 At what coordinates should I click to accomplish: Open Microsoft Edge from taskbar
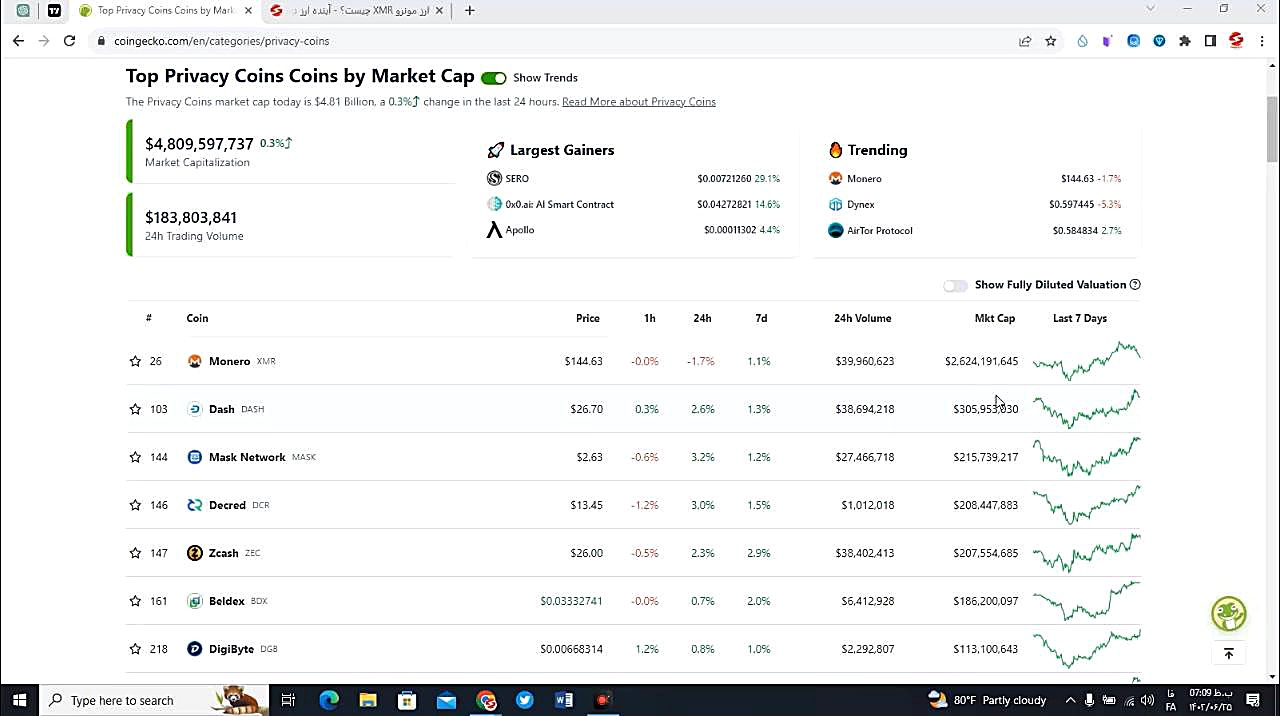329,700
